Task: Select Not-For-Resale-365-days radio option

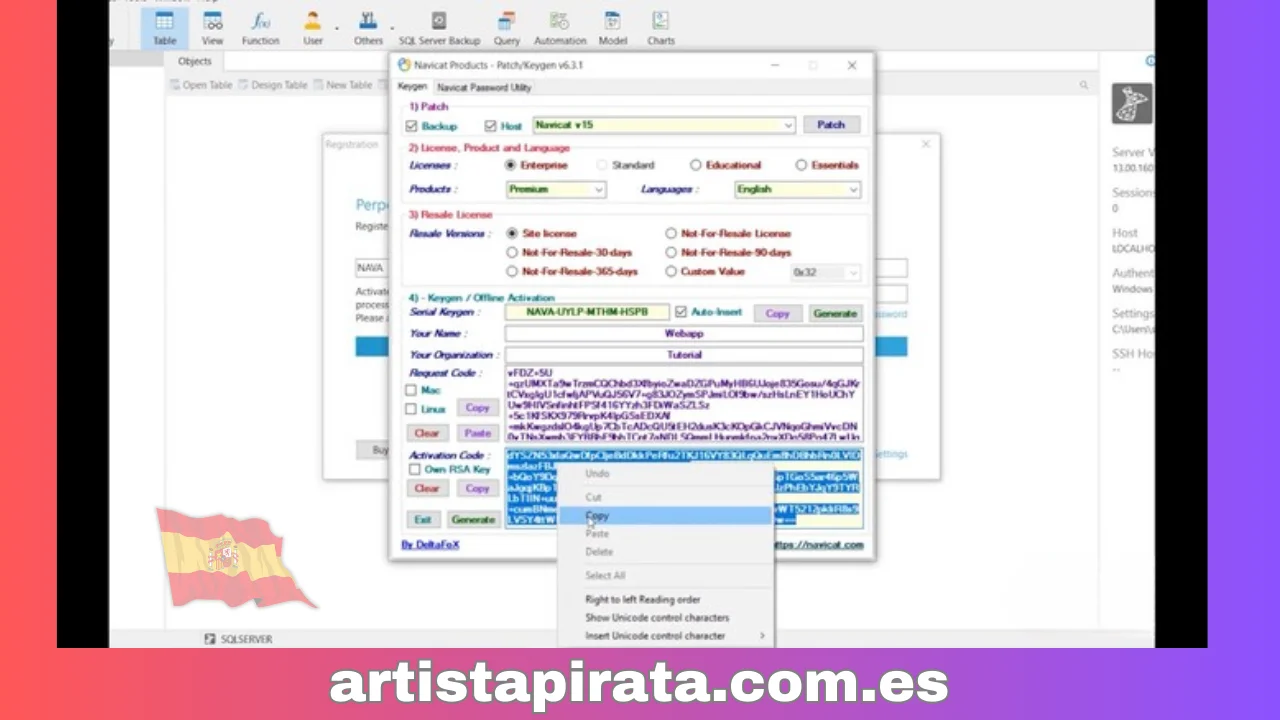Action: point(512,271)
